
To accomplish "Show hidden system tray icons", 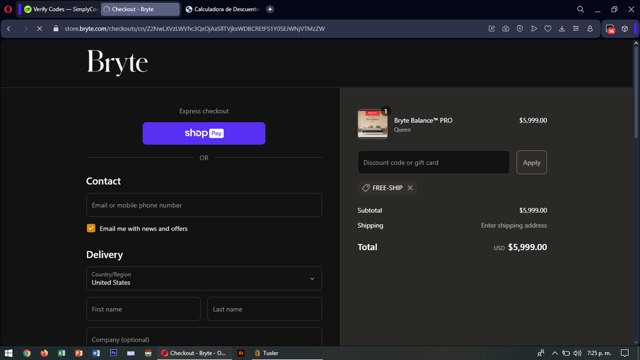I will pyautogui.click(x=554, y=353).
